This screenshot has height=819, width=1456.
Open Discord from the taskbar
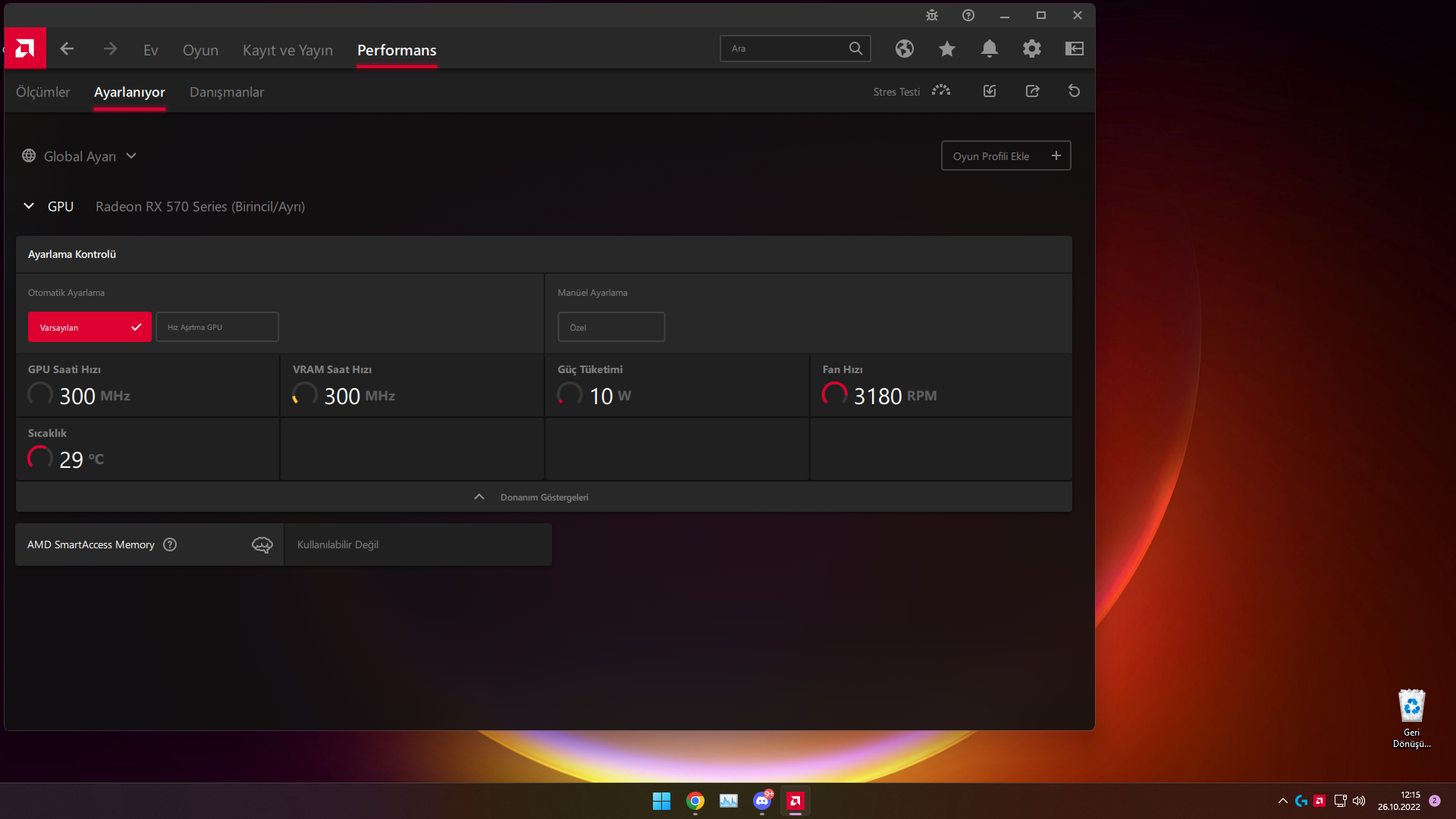click(x=762, y=801)
